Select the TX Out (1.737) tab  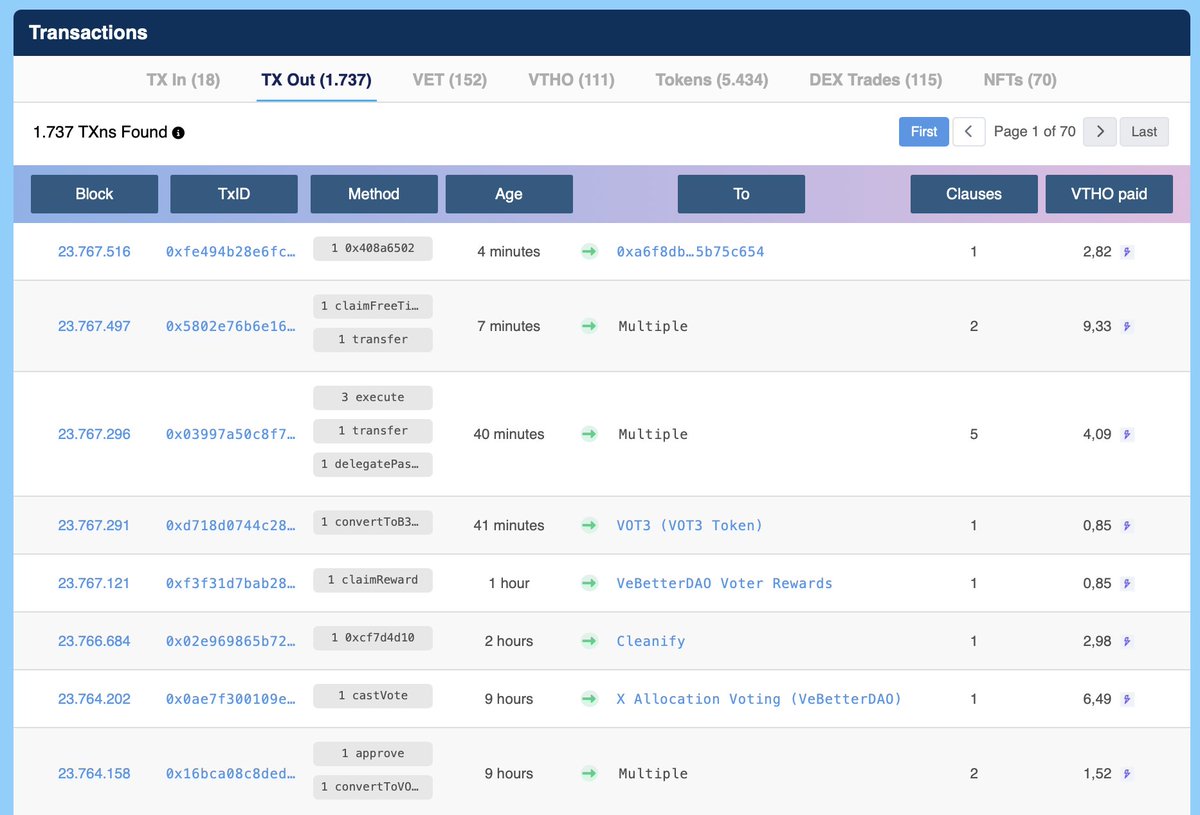pos(316,79)
